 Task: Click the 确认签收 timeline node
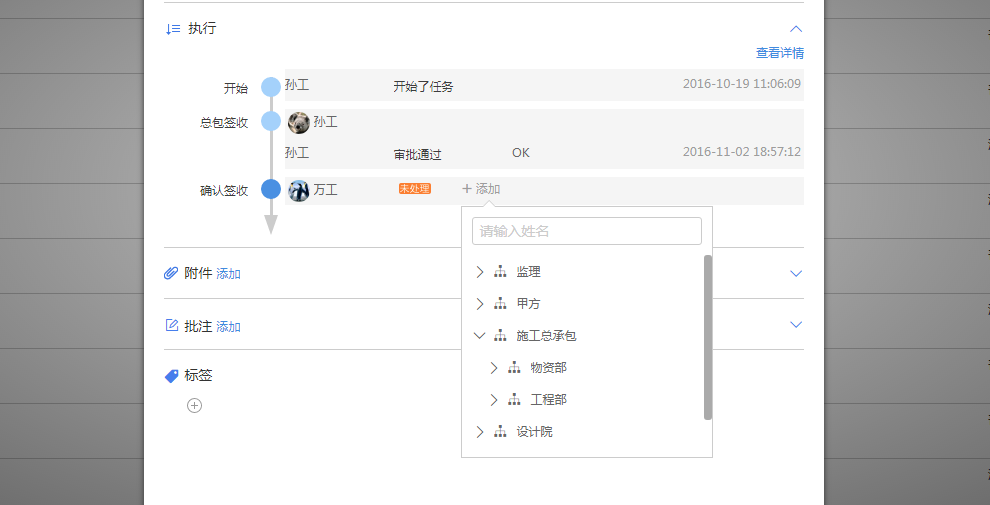pyautogui.click(x=270, y=189)
